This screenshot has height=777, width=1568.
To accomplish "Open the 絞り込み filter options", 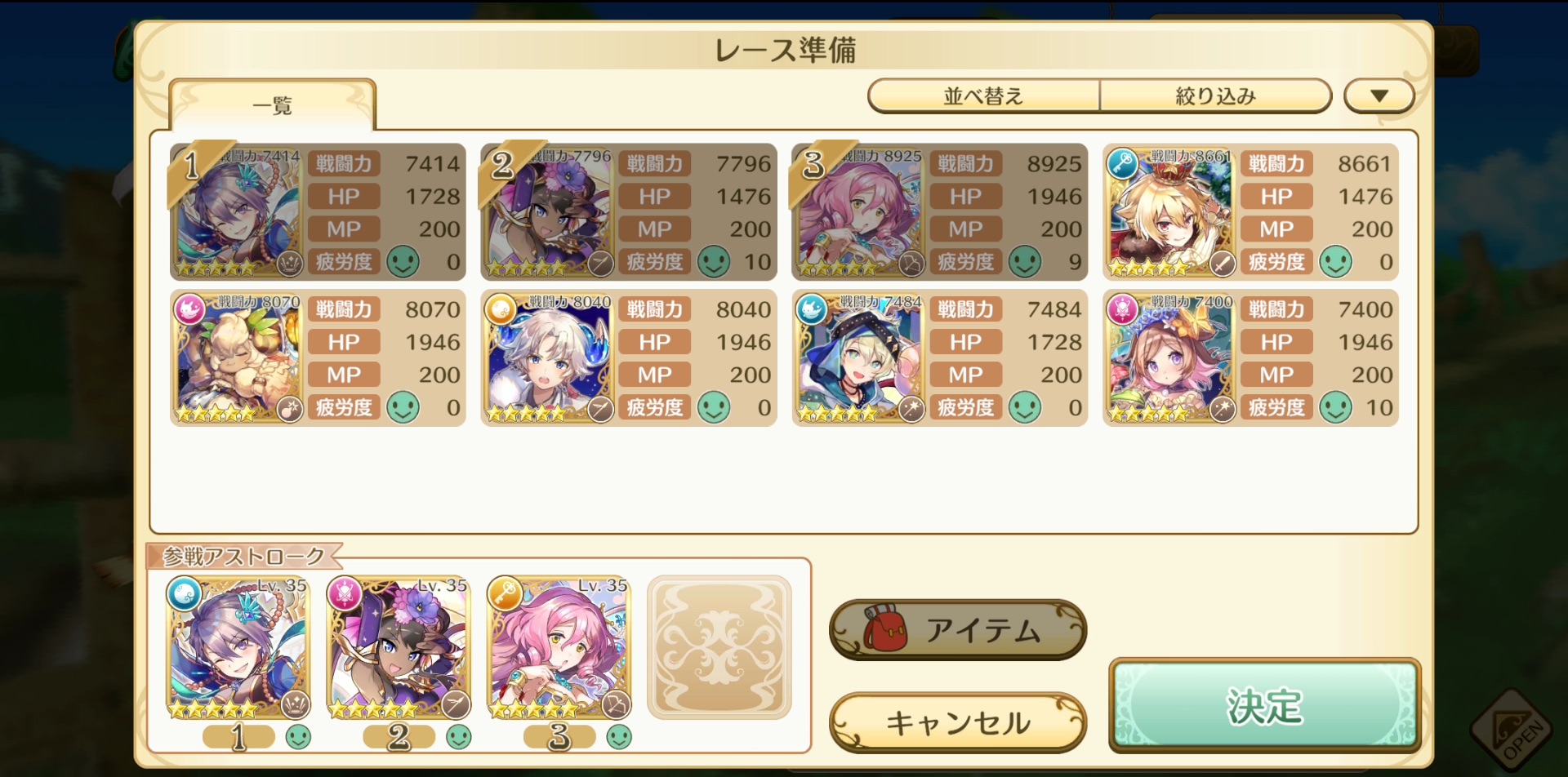I will coord(1216,96).
